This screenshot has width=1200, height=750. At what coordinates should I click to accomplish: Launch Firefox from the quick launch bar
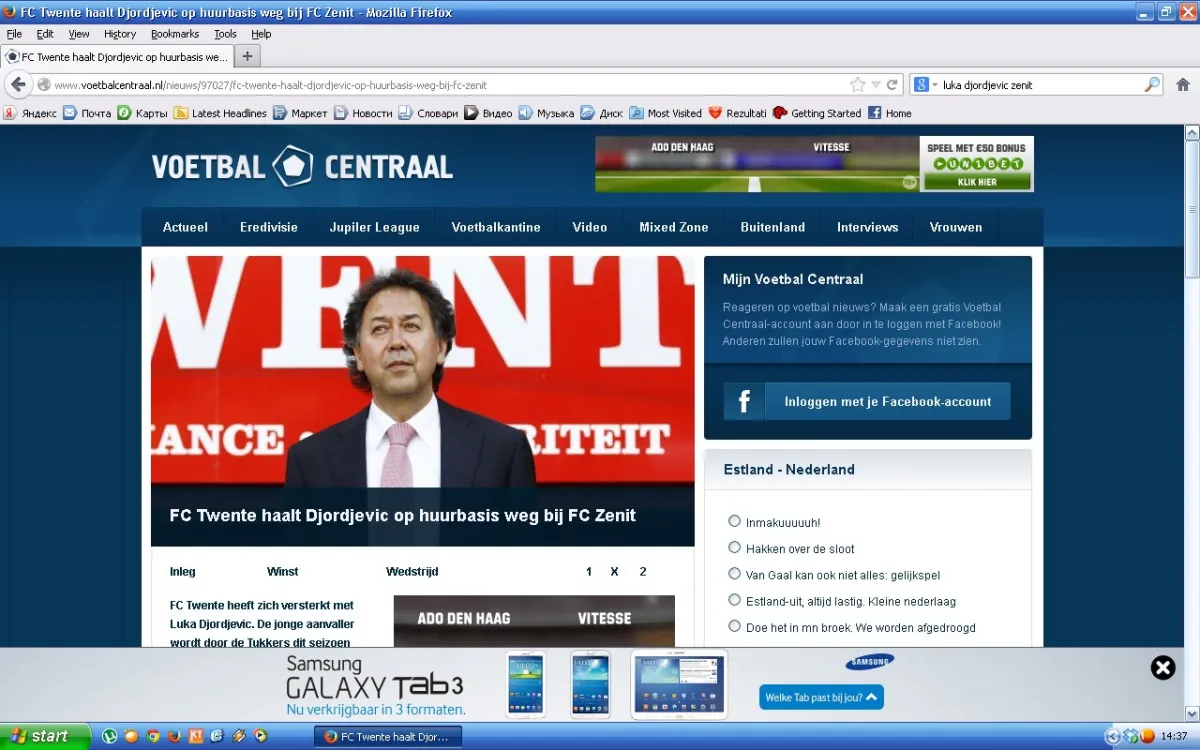click(x=174, y=736)
